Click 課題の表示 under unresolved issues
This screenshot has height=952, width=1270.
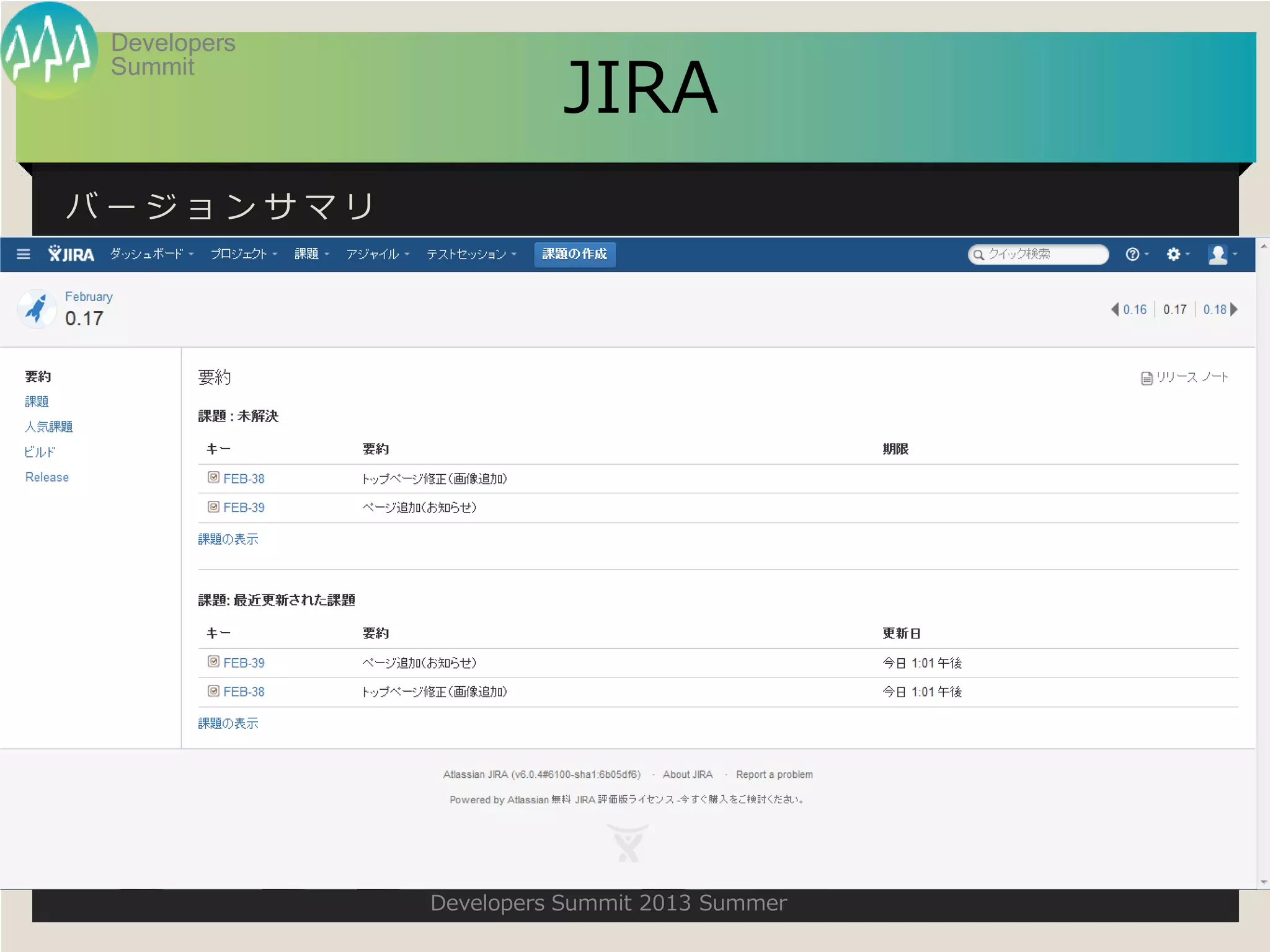228,539
